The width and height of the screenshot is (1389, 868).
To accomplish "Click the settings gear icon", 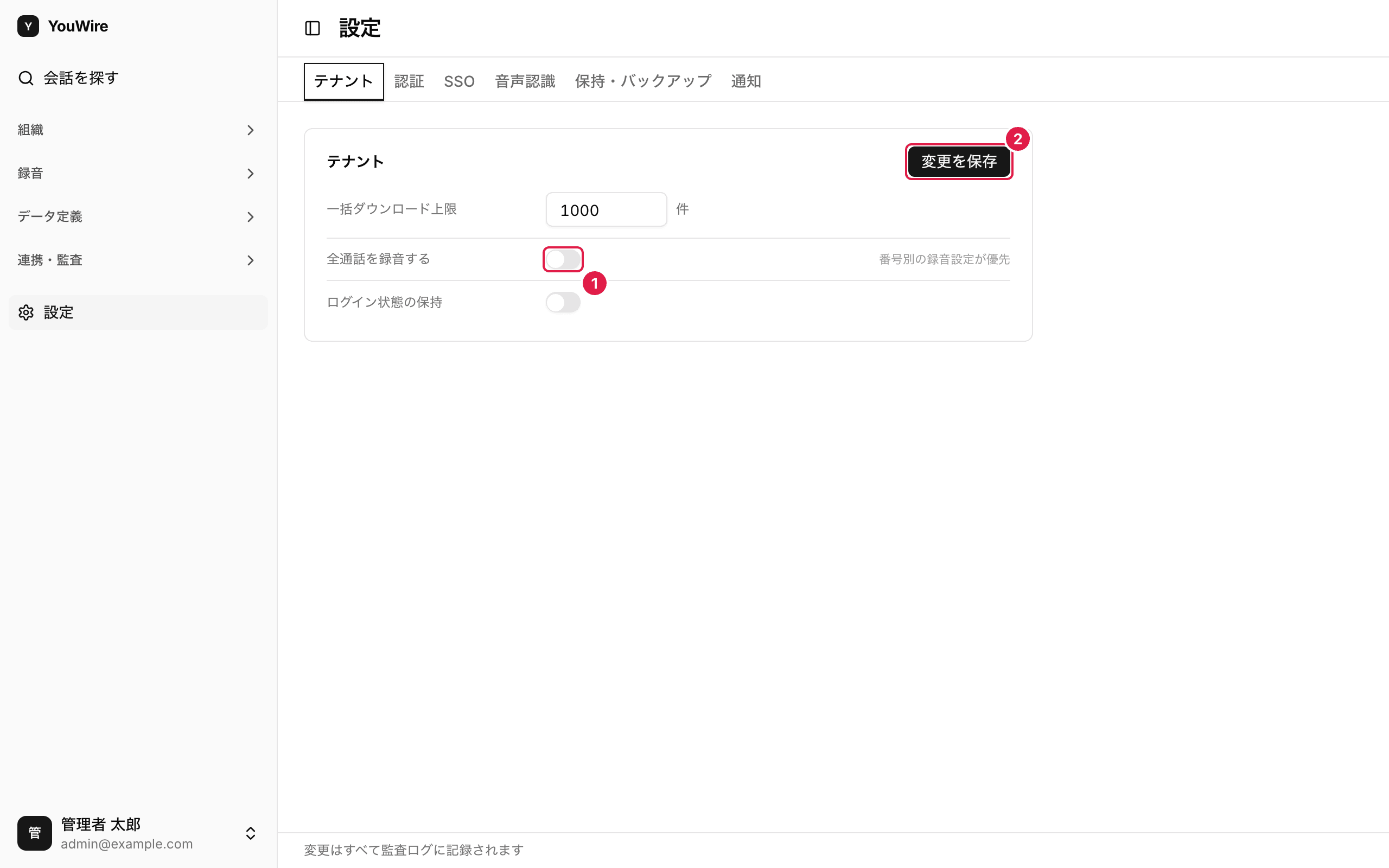I will click(26, 312).
